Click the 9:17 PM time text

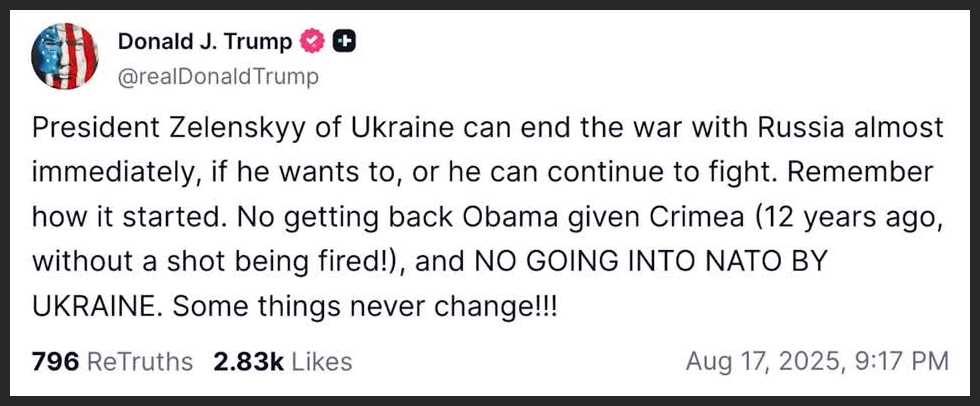pos(900,361)
